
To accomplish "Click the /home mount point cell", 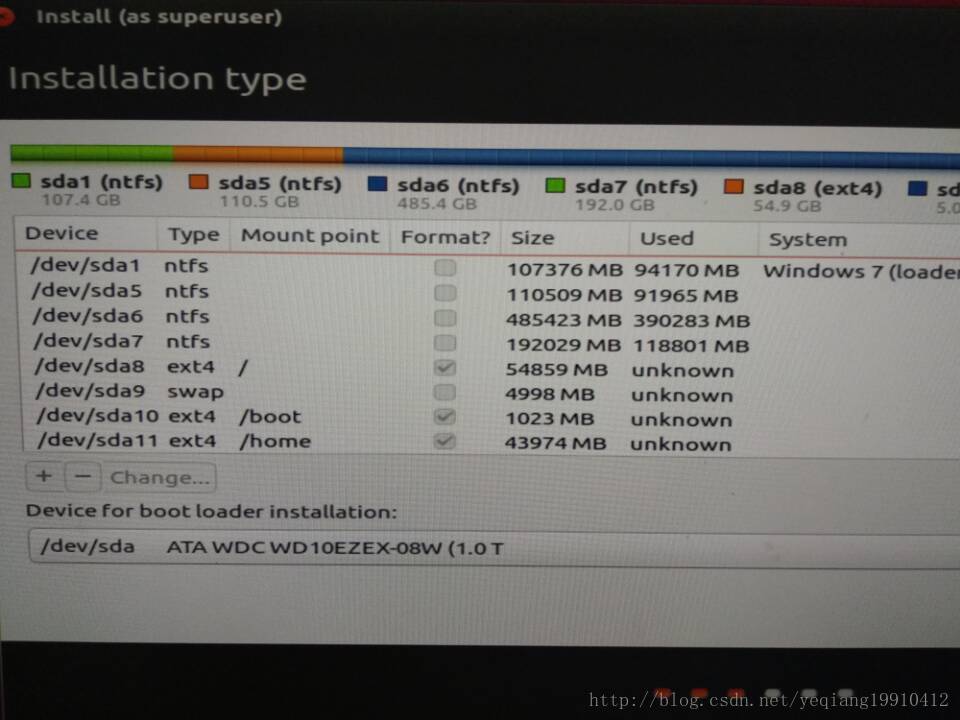I will 275,441.
